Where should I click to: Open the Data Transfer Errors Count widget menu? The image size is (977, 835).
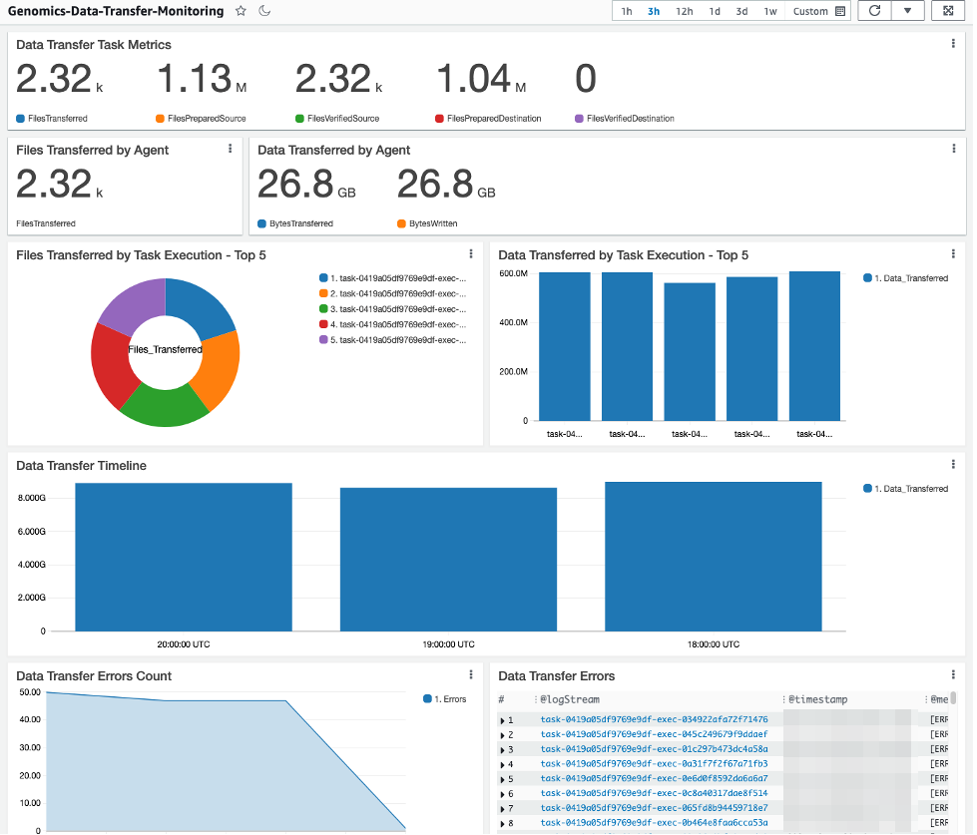point(471,674)
